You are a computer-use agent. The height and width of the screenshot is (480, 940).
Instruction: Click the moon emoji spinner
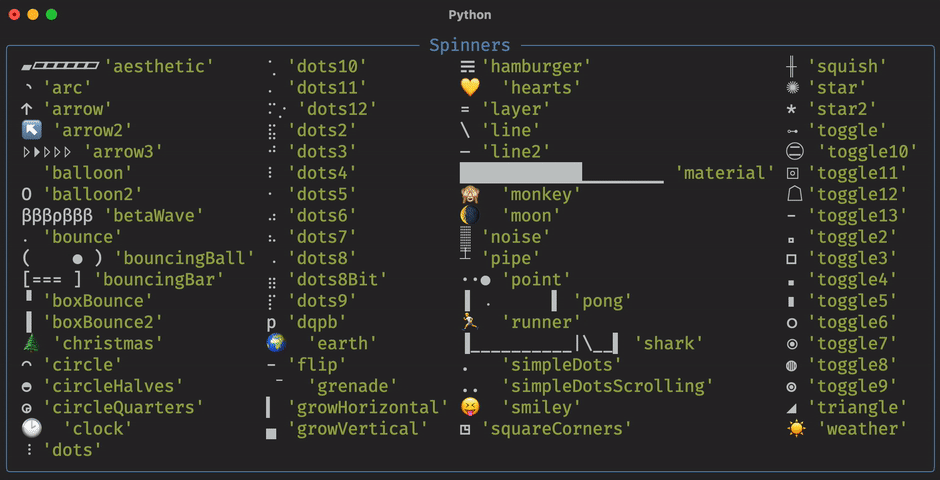click(469, 215)
